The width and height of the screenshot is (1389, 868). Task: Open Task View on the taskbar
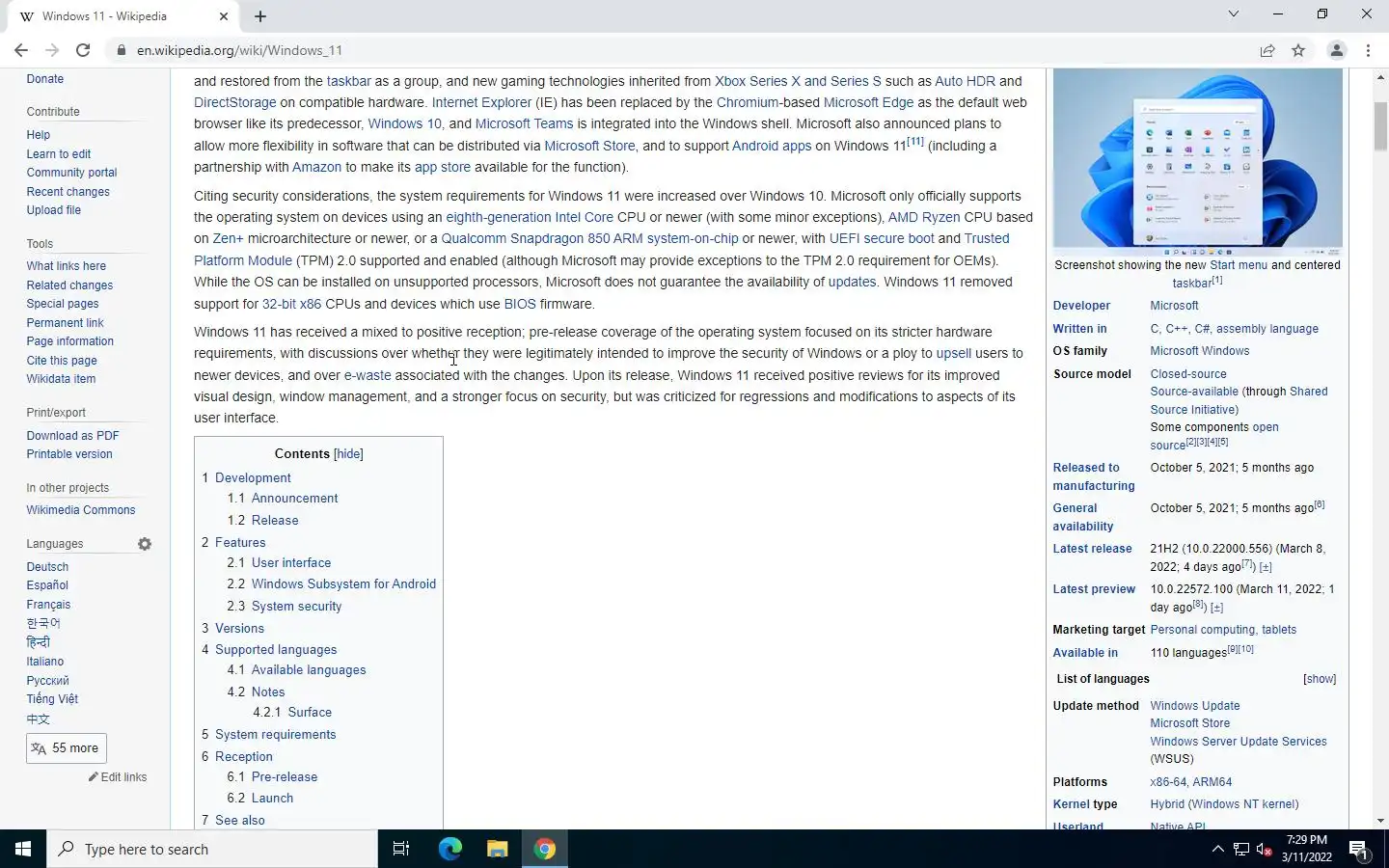point(401,849)
